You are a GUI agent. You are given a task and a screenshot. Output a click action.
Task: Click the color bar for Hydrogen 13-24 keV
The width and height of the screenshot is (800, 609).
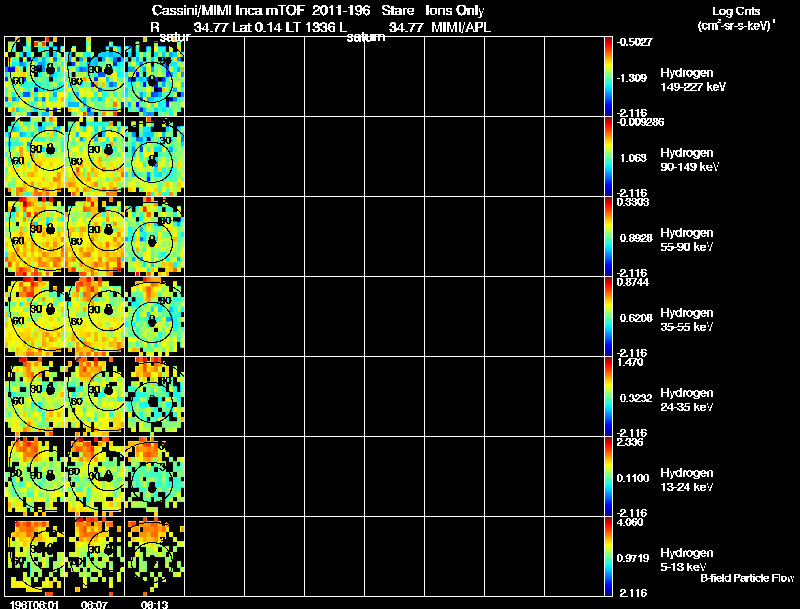(x=608, y=476)
